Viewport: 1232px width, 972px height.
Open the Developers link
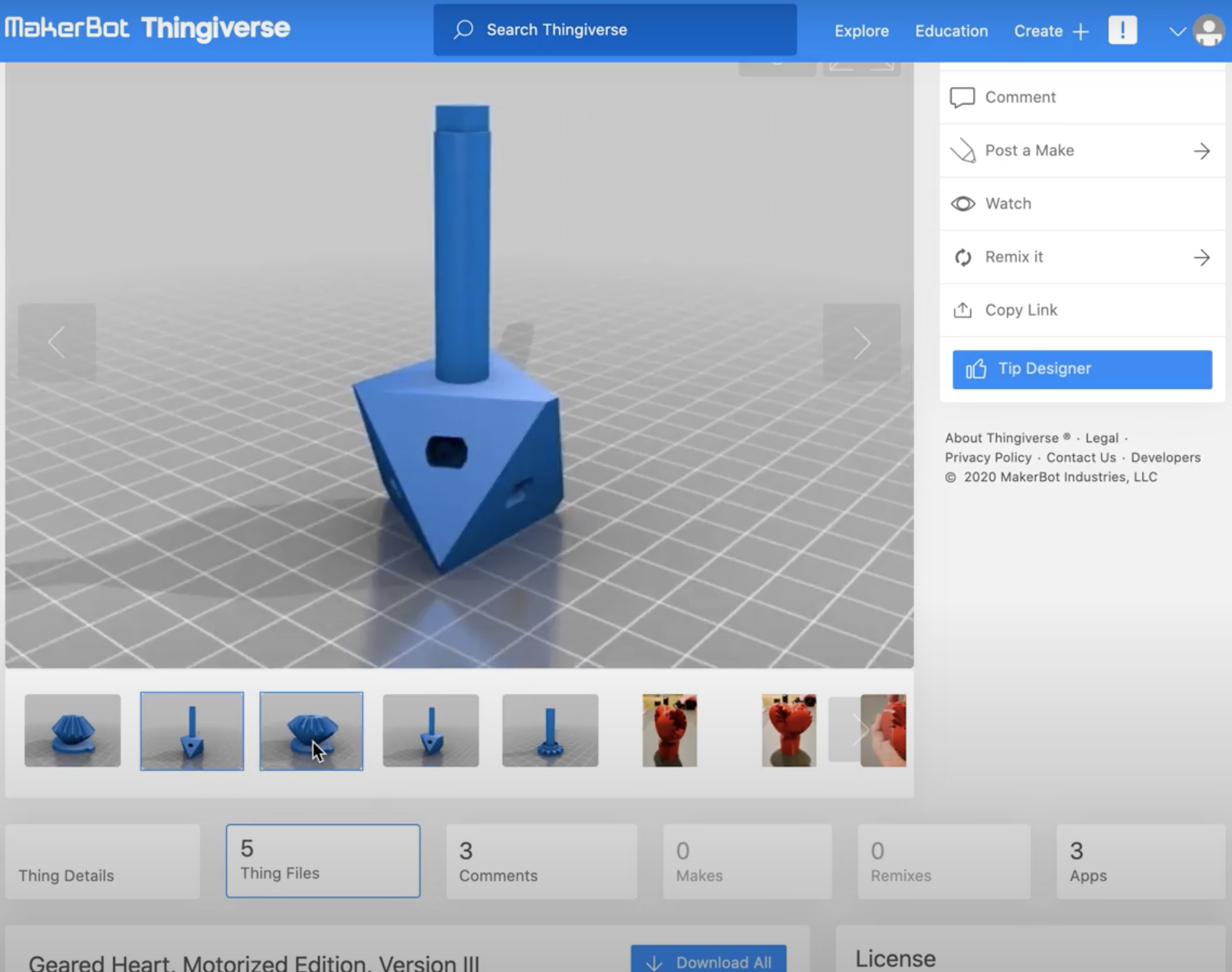pos(1166,457)
